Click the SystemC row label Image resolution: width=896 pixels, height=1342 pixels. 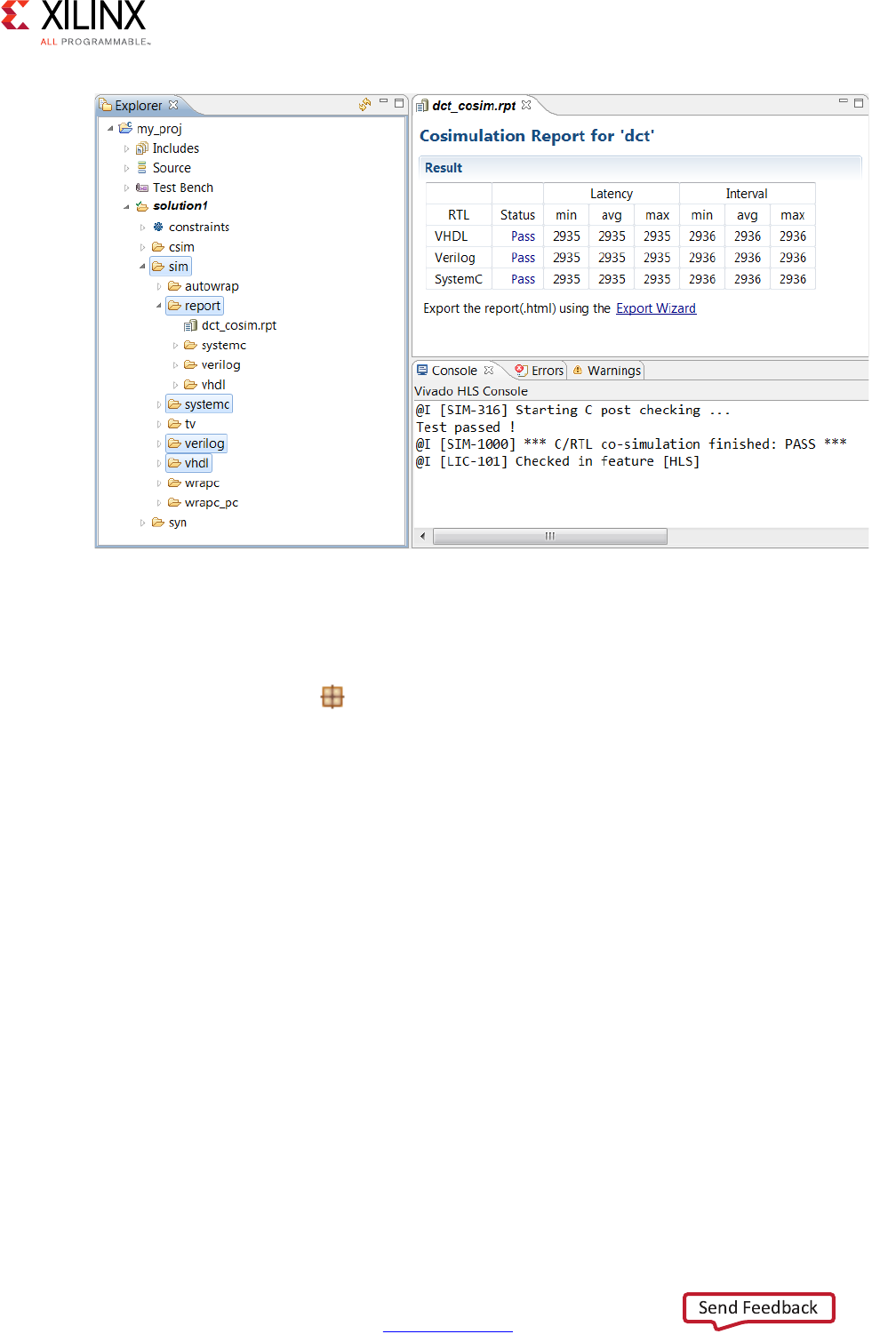(459, 279)
